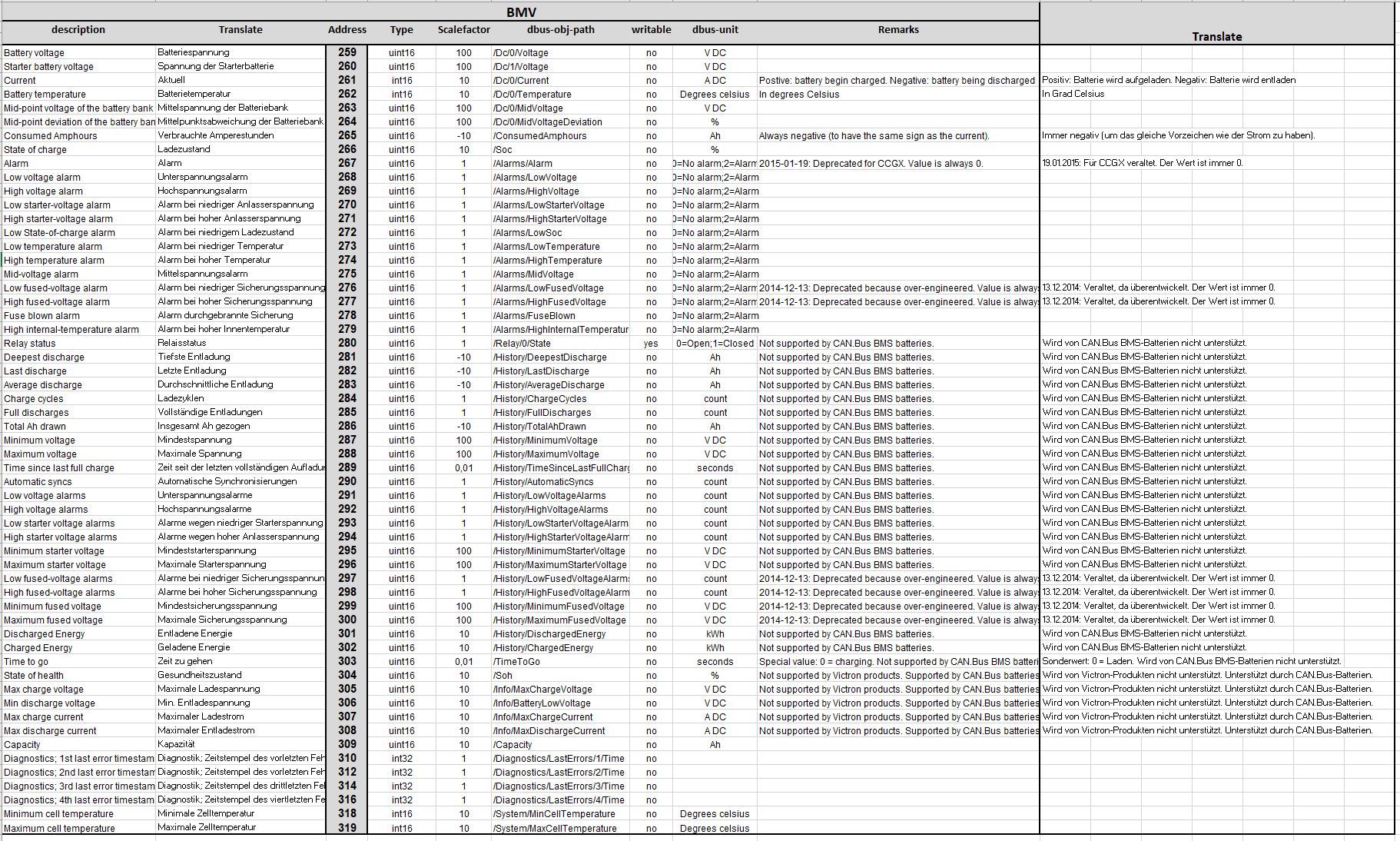The height and width of the screenshot is (841, 1400).
Task: Select the 'Batteriespannung' translation cell
Action: [x=241, y=53]
